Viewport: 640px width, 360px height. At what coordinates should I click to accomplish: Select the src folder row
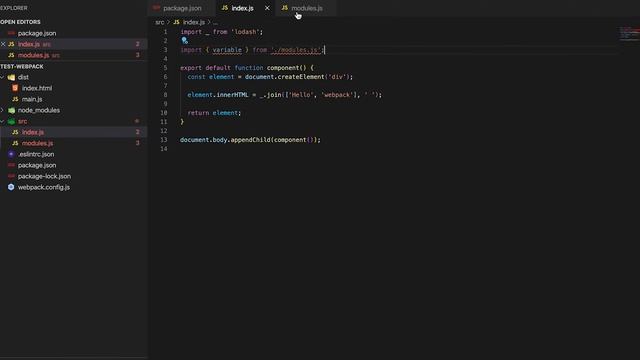[73, 121]
